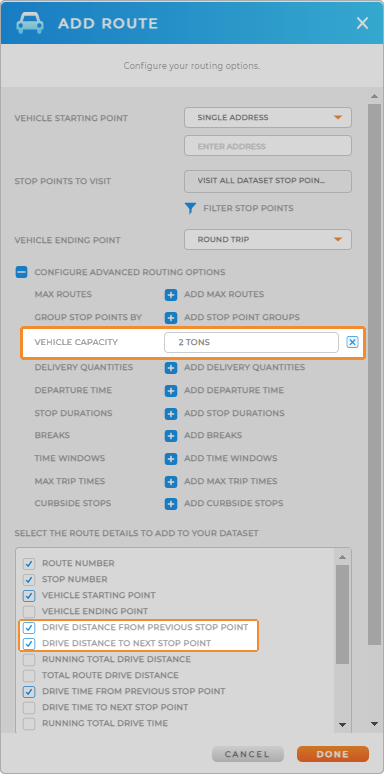
Task: Click route details list scroll up arrow
Action: coord(342,558)
